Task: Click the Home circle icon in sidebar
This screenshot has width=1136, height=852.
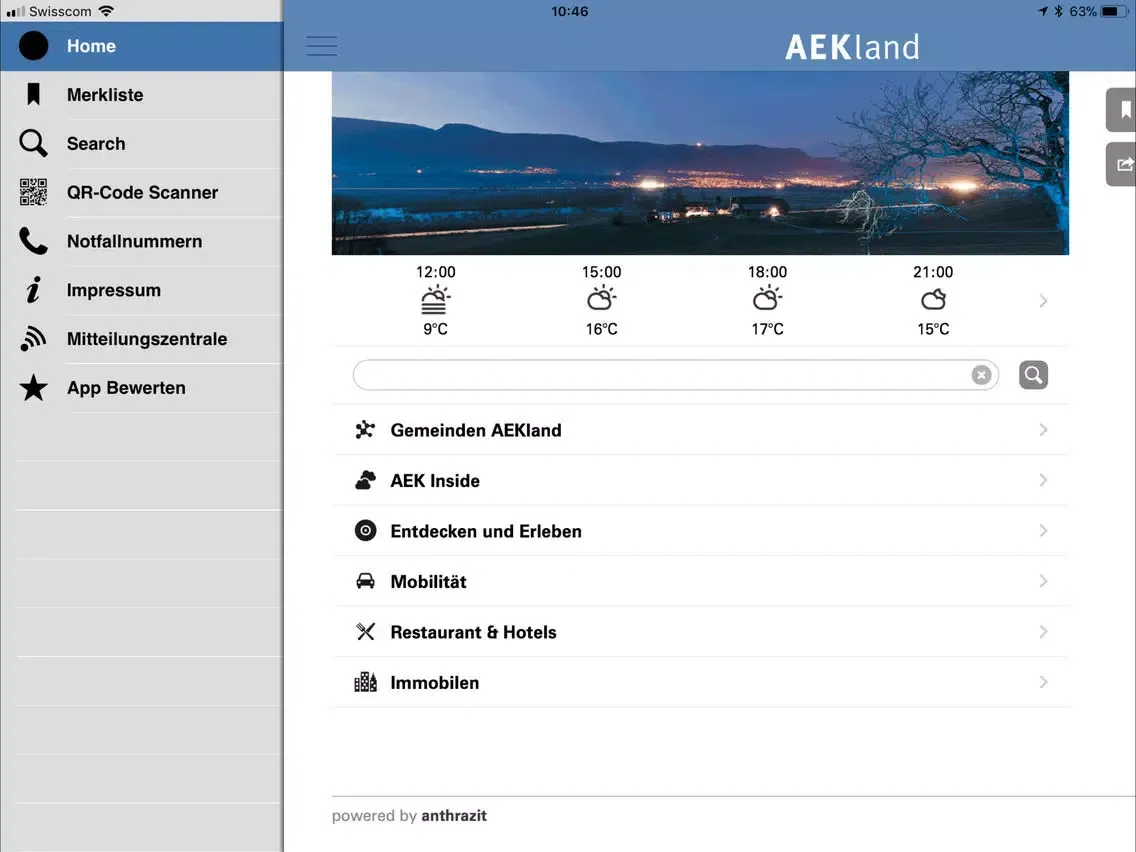Action: pyautogui.click(x=33, y=46)
